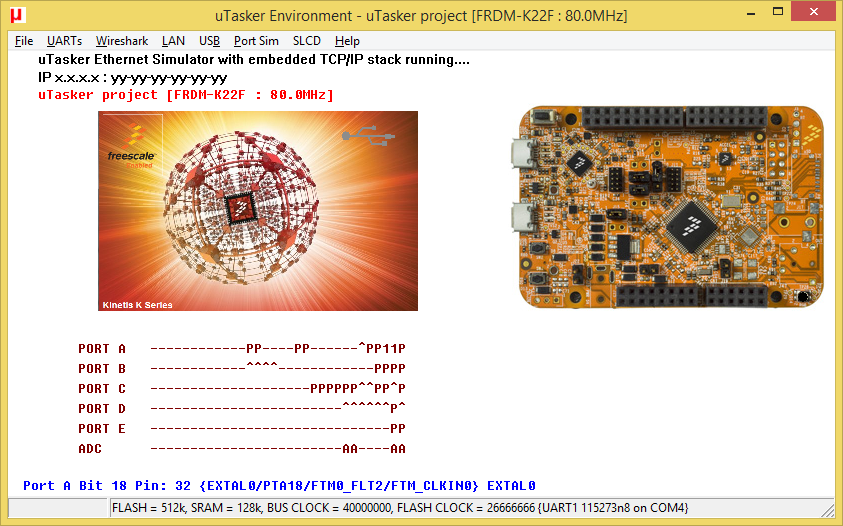Click the Freescale Kinetis K Series image

258,211
